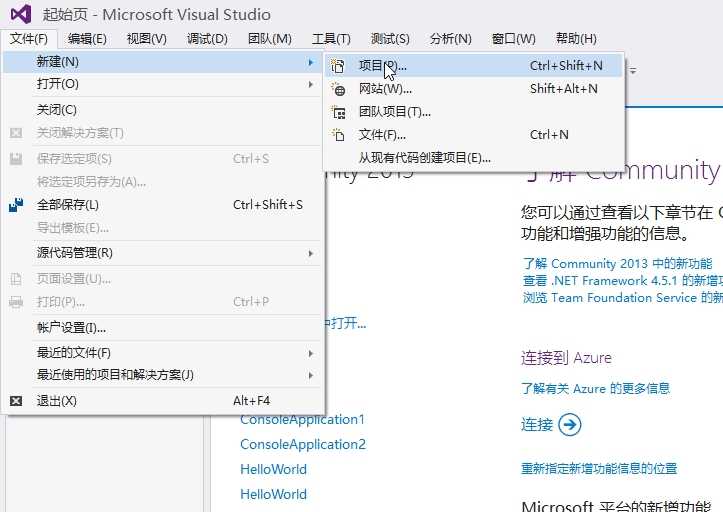Open recent project ConsoleApplication1
Image resolution: width=723 pixels, height=512 pixels.
(302, 419)
